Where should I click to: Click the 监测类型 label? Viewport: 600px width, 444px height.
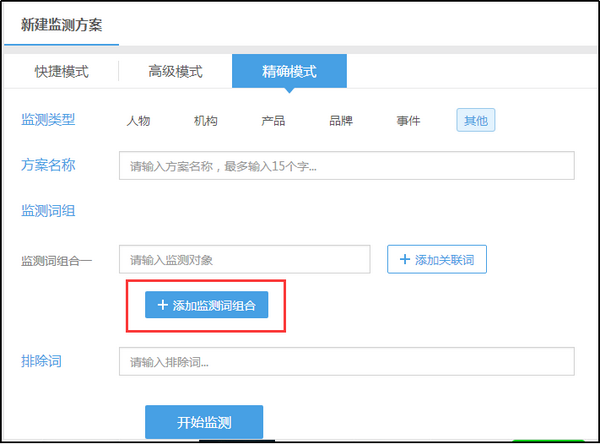[48, 119]
